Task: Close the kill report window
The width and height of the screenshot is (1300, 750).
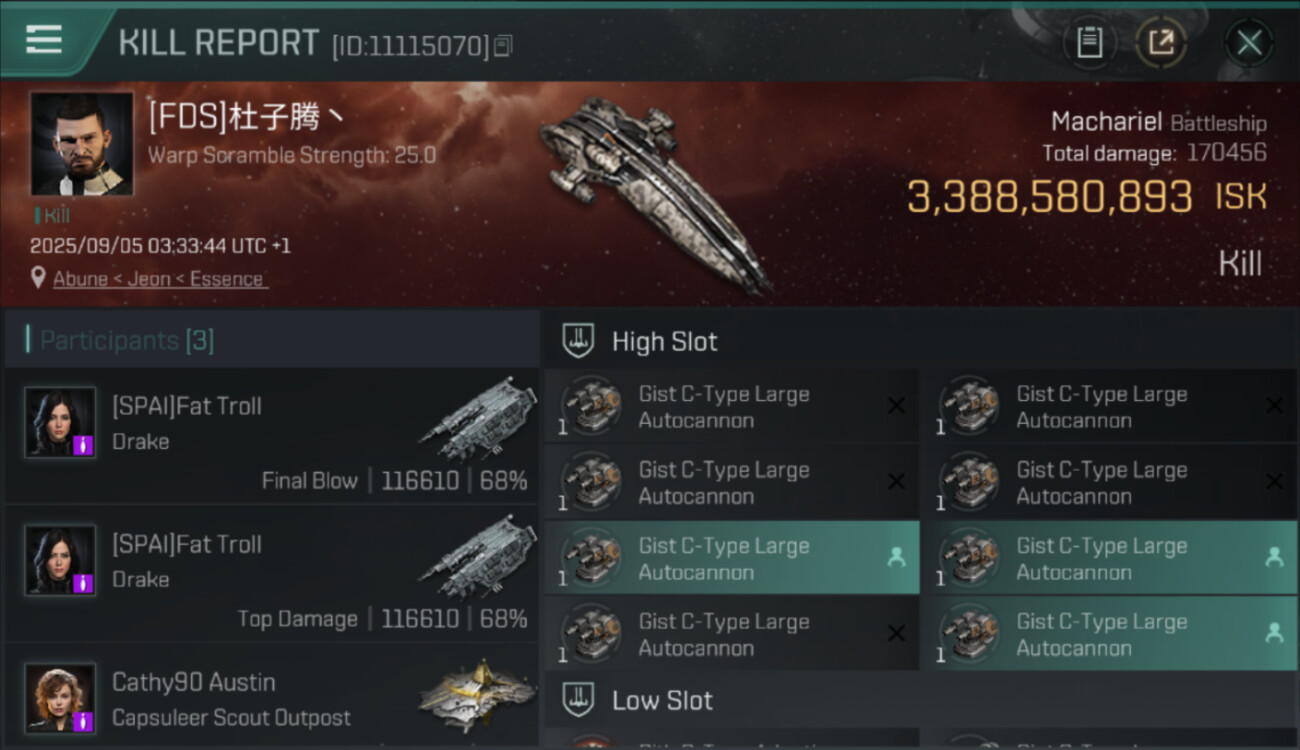Action: point(1249,43)
